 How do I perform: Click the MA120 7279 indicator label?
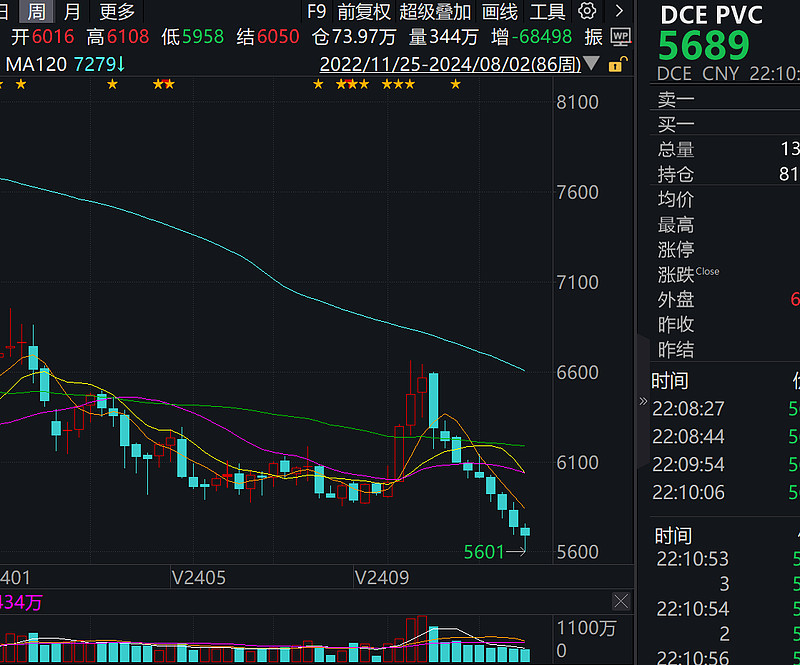point(65,65)
